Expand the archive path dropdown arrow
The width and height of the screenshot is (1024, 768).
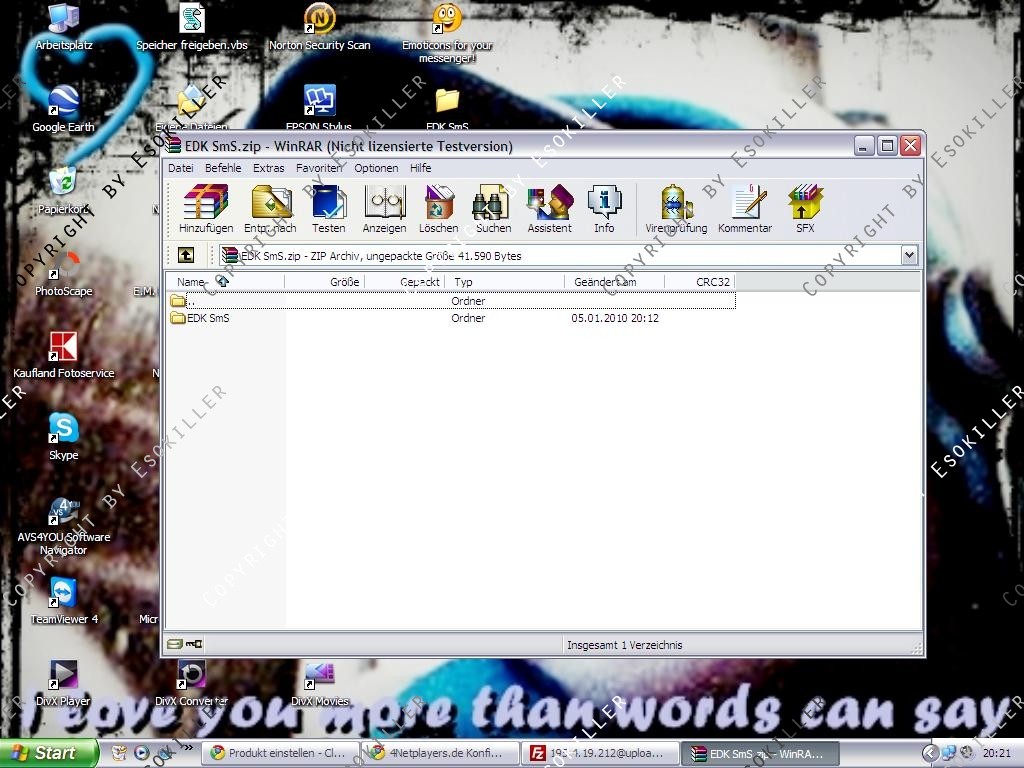point(909,256)
